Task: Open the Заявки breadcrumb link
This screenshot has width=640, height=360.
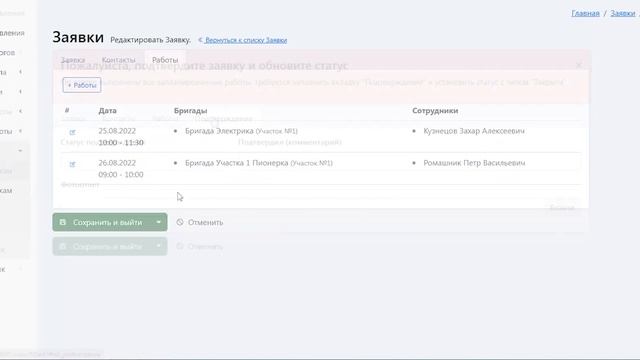Action: [x=623, y=13]
